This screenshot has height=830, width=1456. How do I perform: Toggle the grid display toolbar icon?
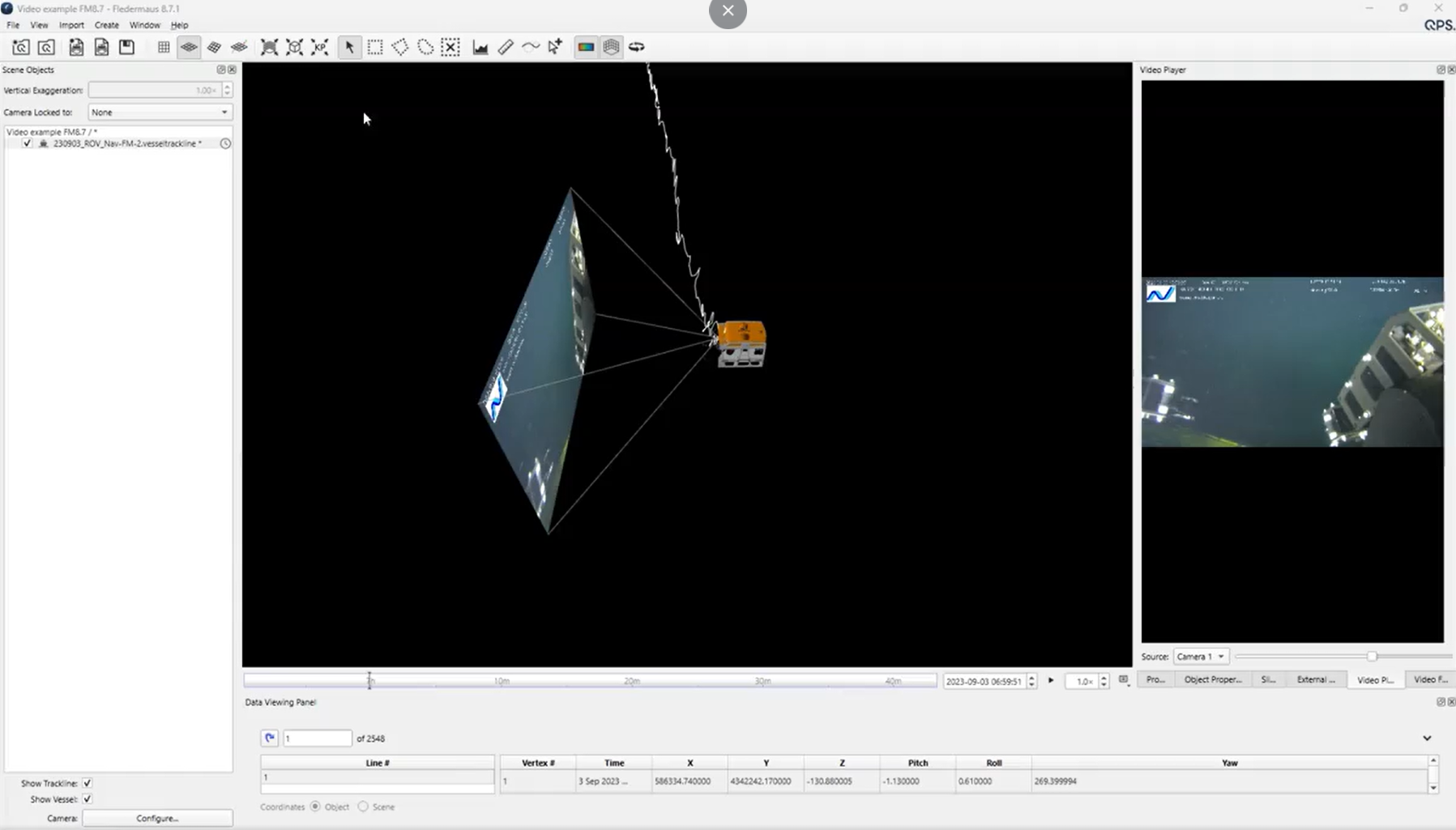[164, 47]
